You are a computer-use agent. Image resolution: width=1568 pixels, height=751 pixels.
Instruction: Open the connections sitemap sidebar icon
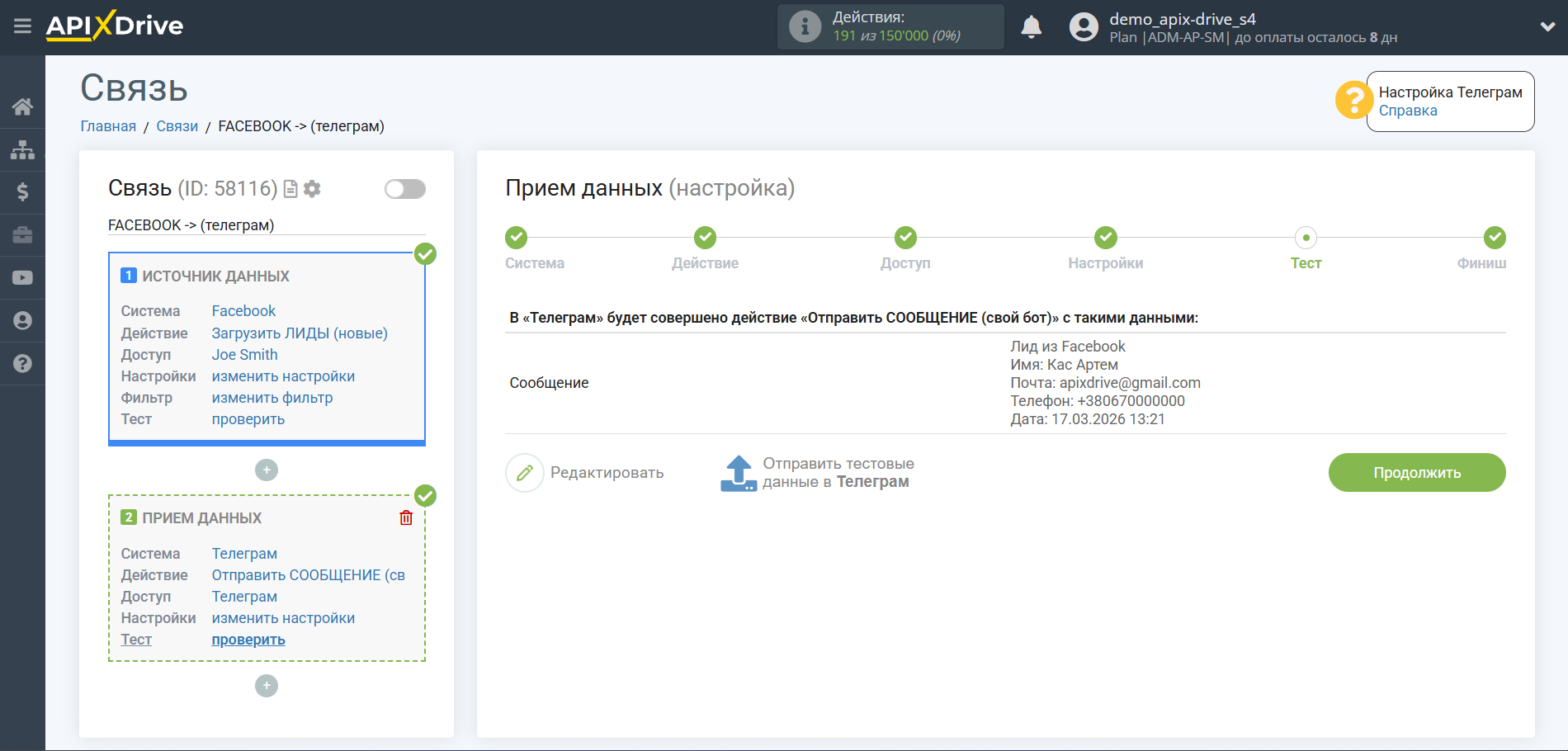[22, 149]
